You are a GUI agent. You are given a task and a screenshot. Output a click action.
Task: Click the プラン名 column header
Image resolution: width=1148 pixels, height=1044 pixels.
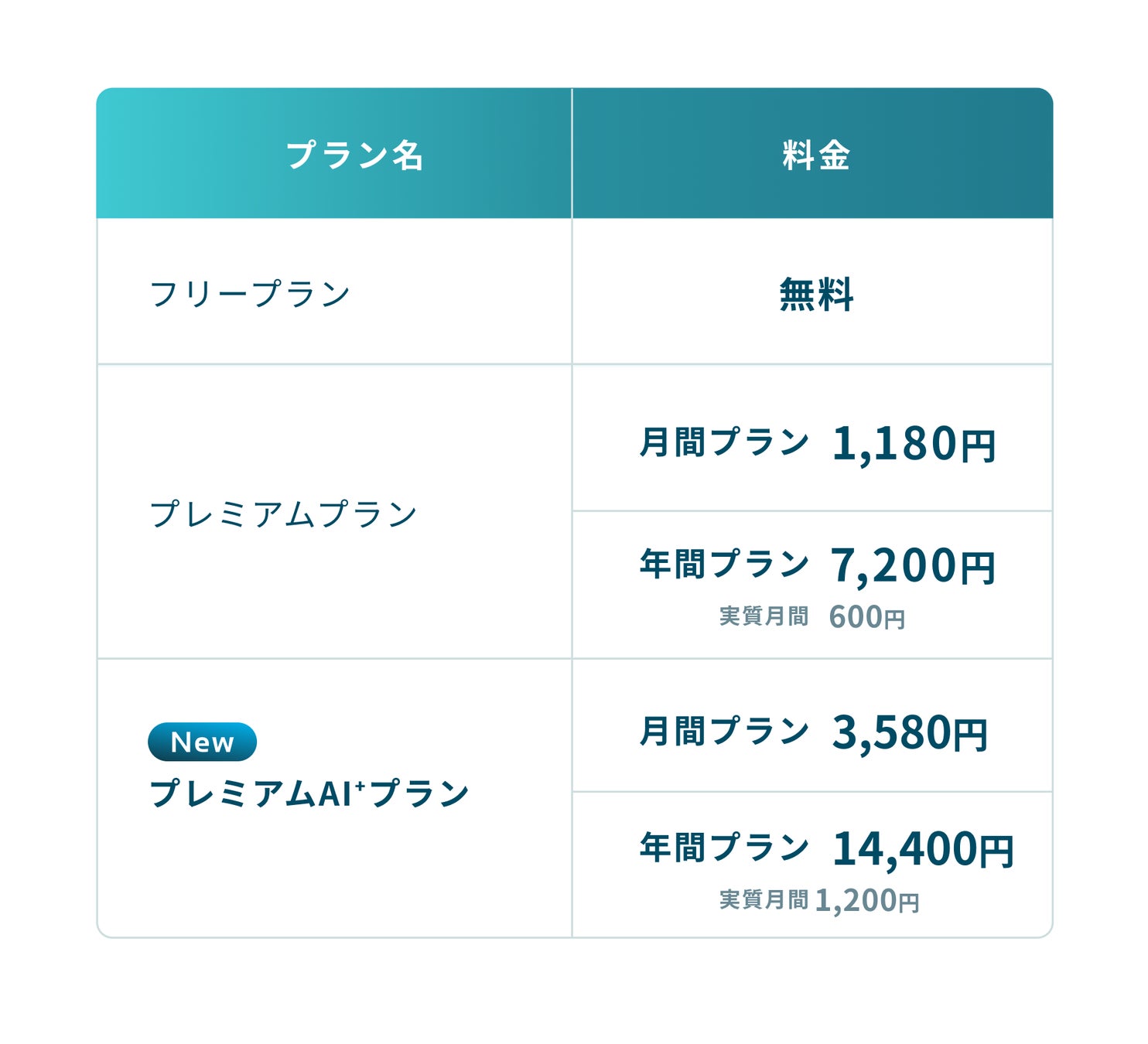[x=354, y=155]
